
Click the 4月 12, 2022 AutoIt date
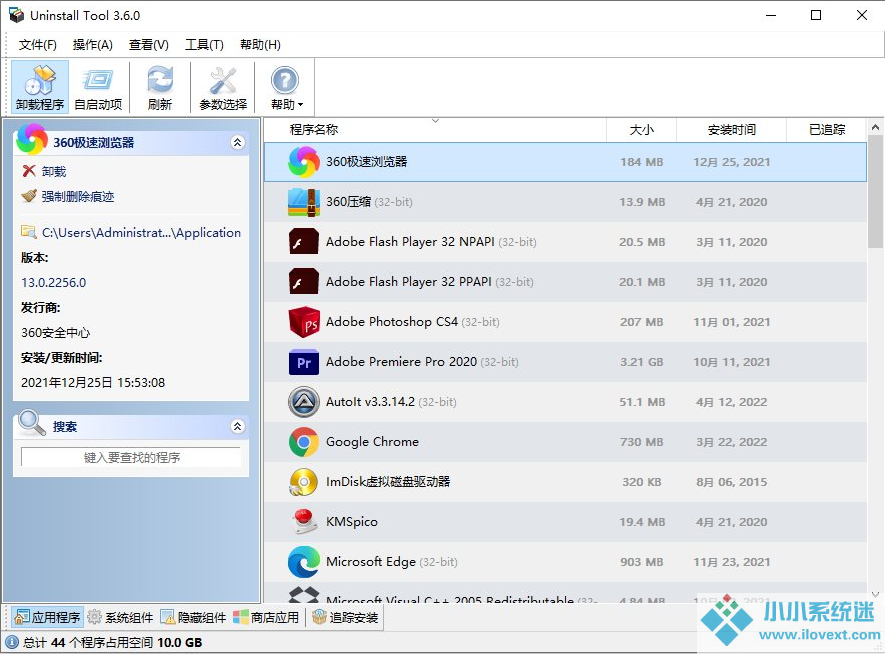click(731, 402)
